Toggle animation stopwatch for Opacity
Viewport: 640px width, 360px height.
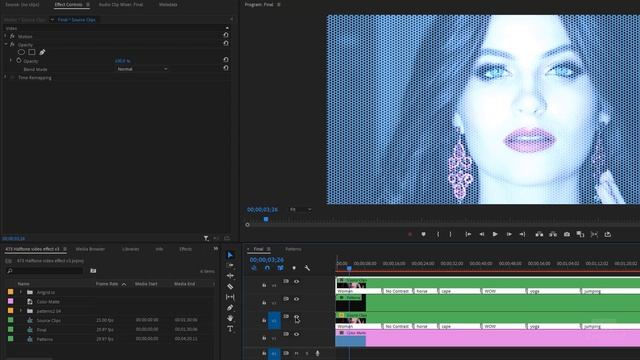point(19,60)
